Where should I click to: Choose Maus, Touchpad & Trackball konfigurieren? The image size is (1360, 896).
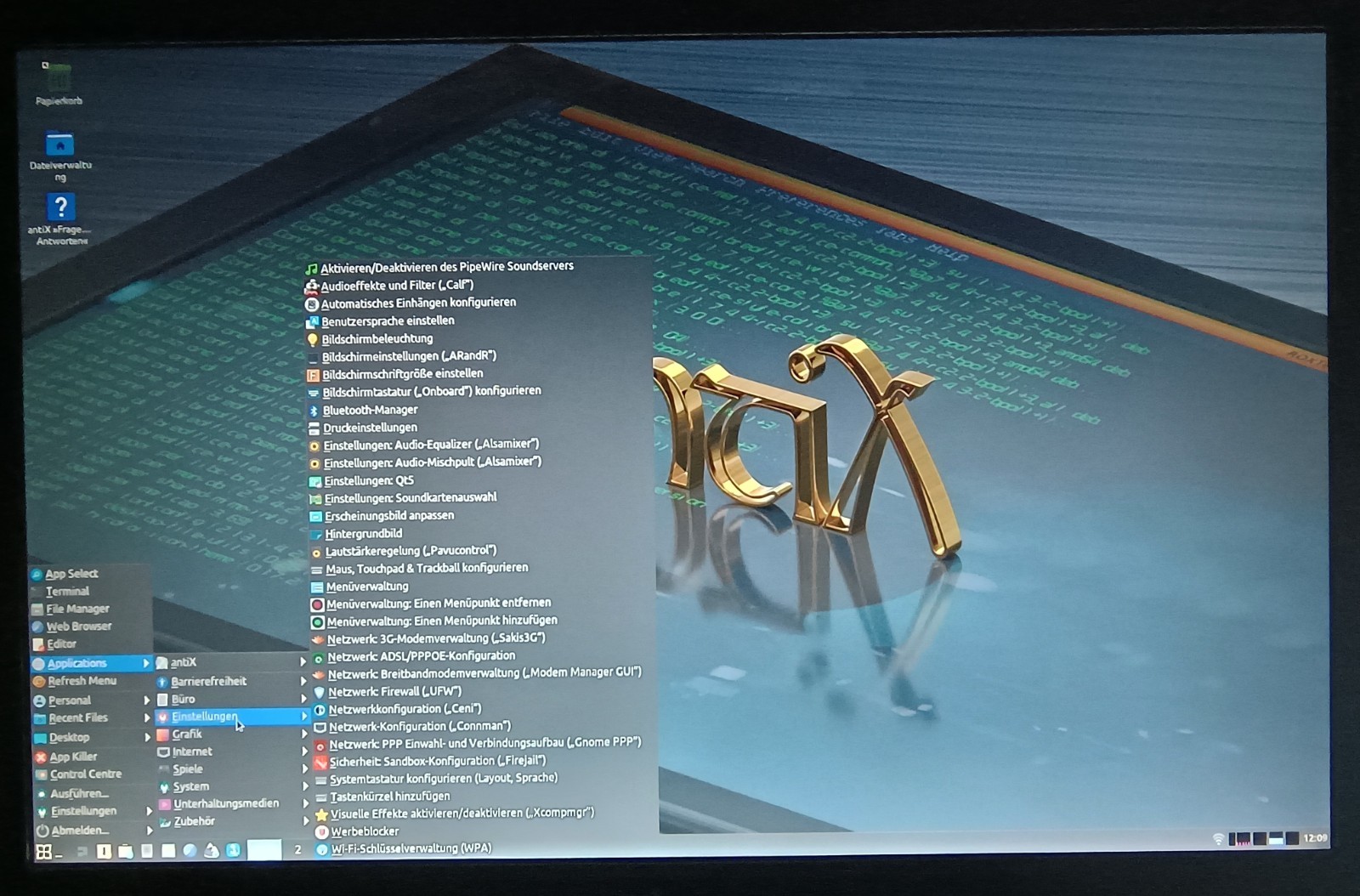427,569
